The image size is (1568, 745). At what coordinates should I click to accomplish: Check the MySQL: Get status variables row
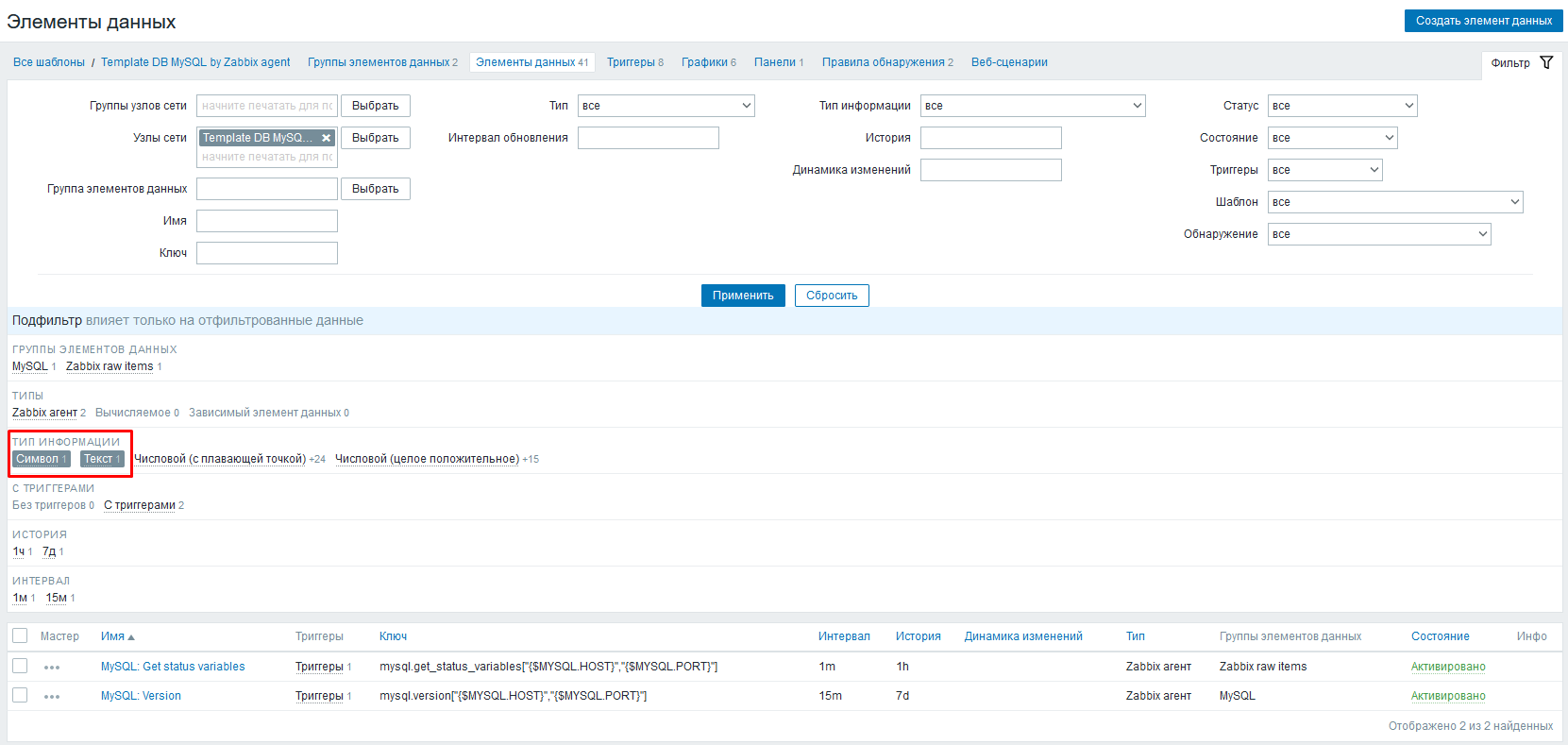20,667
